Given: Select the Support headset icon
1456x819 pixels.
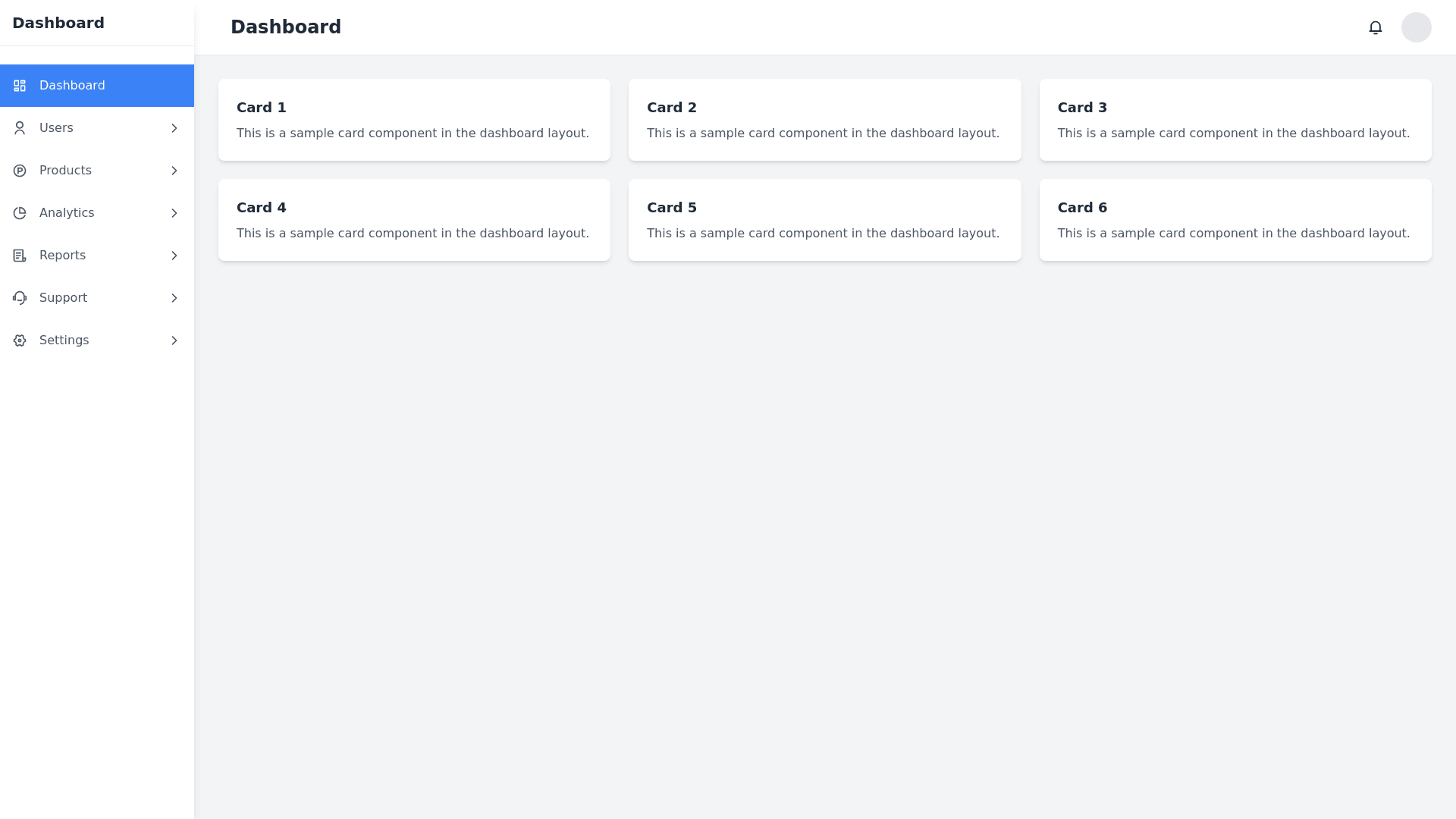Looking at the screenshot, I should coord(20,298).
